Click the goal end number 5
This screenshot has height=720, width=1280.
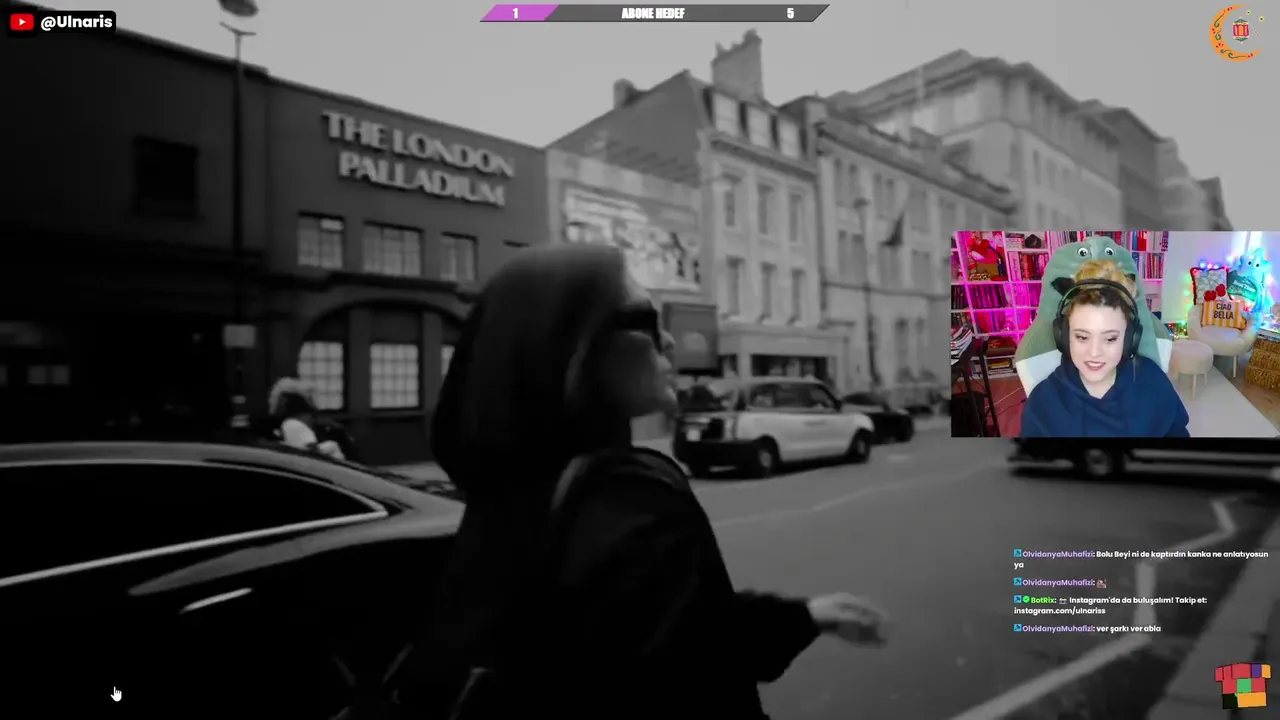tap(790, 13)
